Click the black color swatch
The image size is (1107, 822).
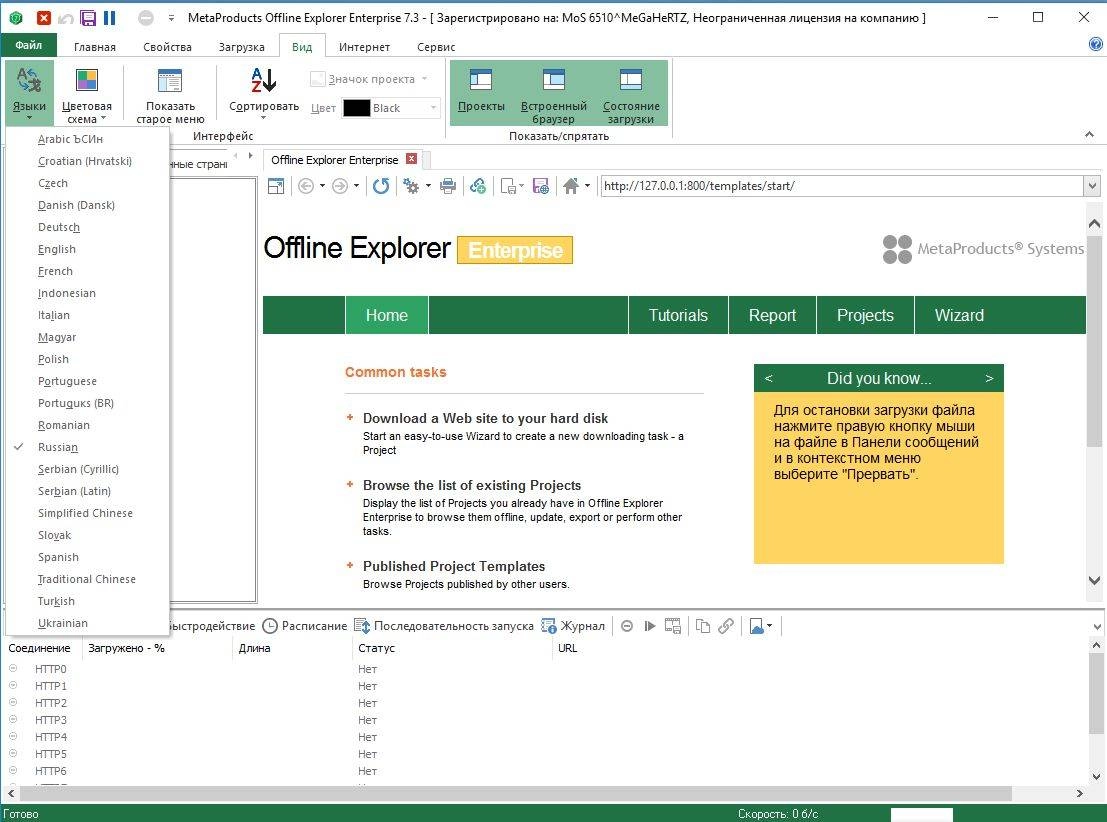357,107
